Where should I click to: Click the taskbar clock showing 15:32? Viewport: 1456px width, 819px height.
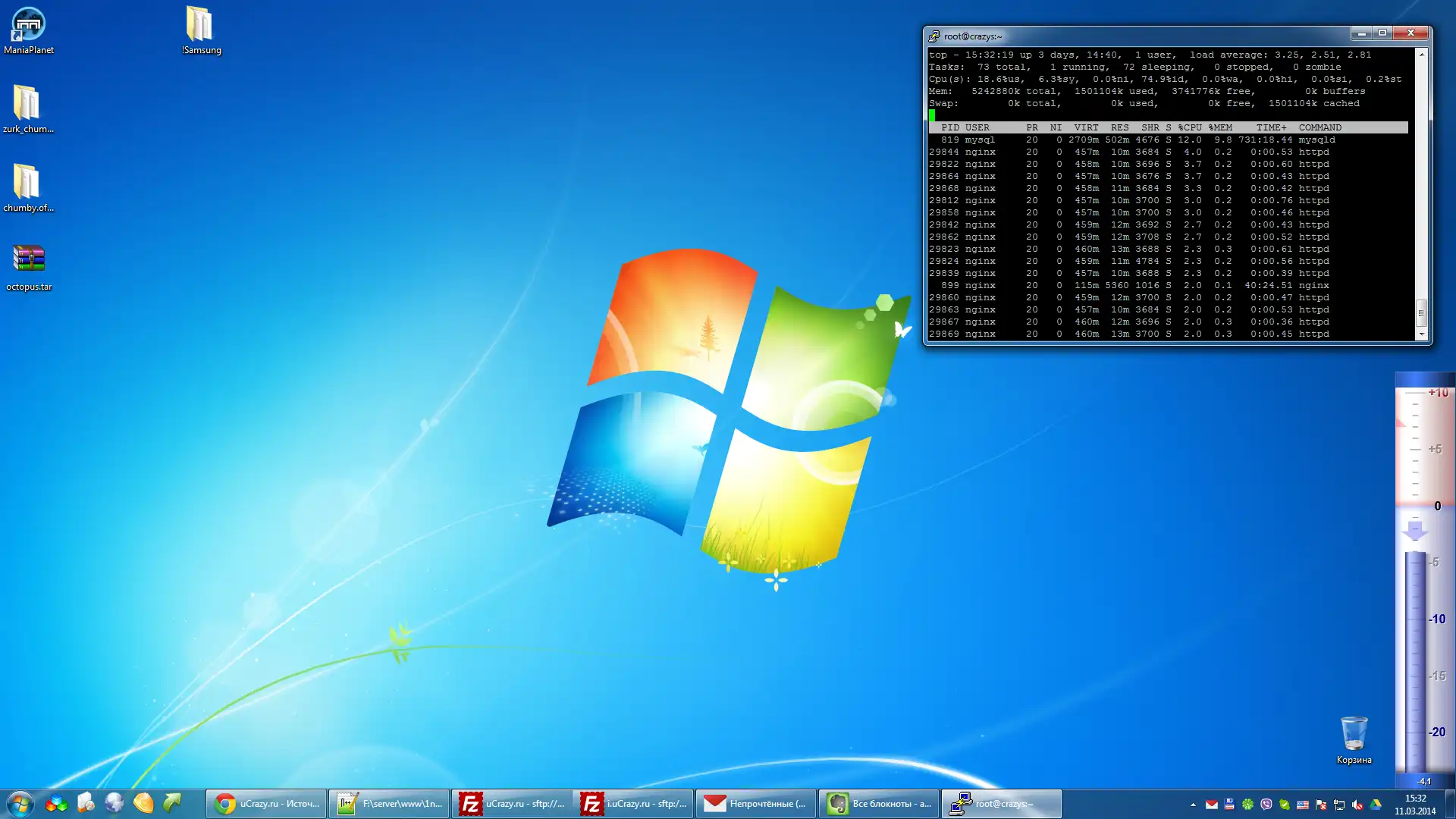1415,804
